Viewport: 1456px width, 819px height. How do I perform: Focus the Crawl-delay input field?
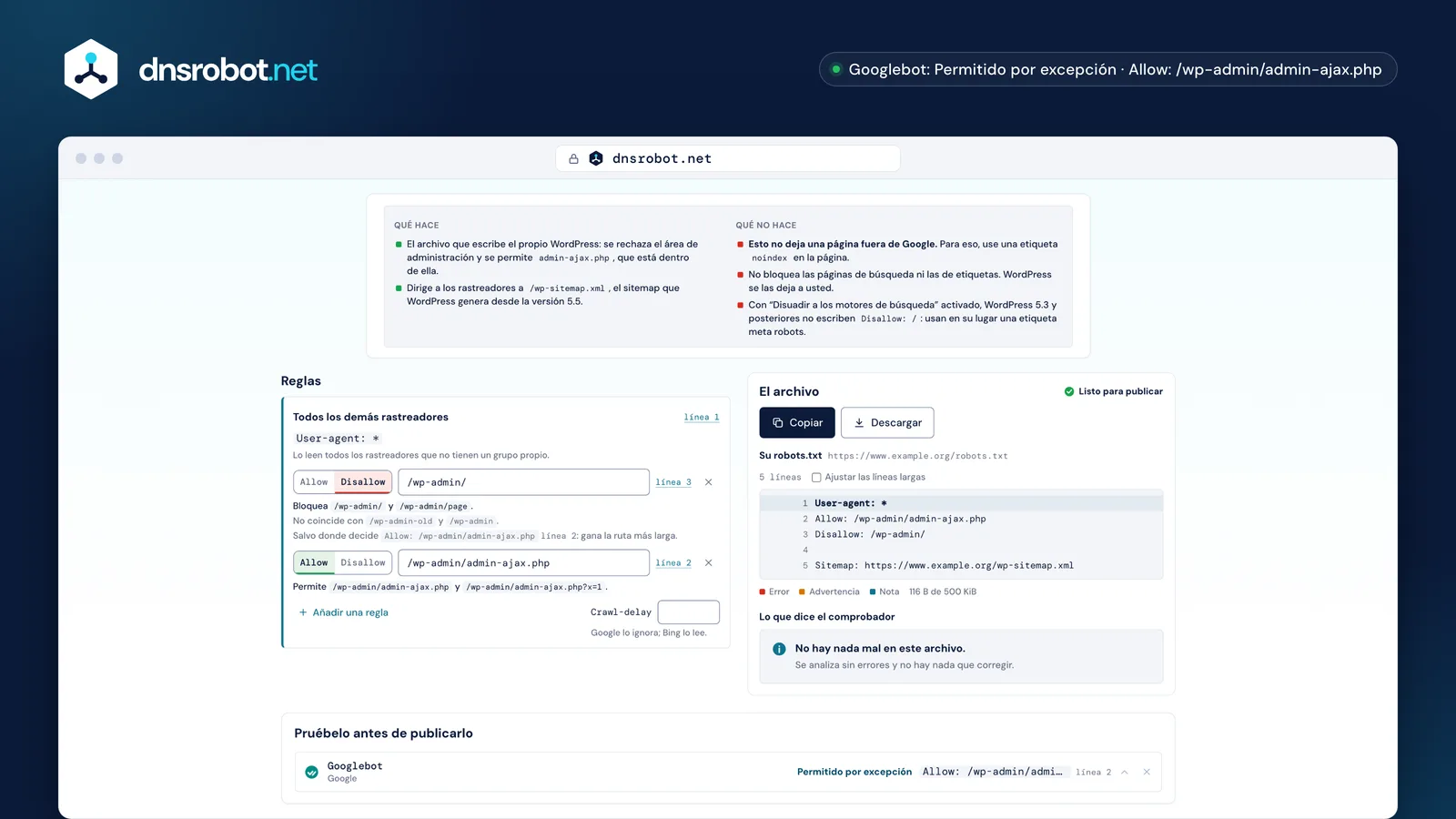click(689, 612)
